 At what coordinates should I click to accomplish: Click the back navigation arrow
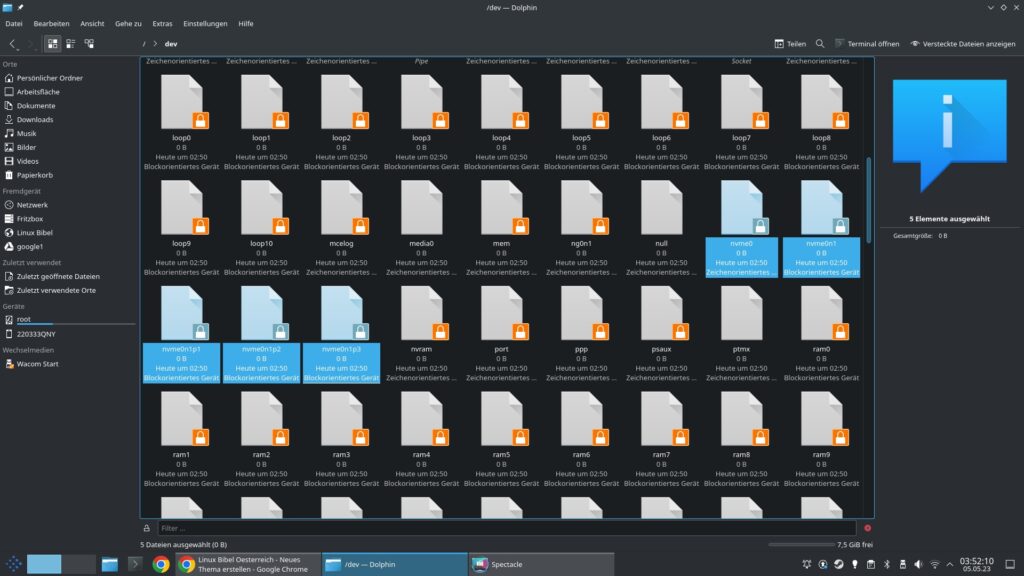(x=12, y=44)
